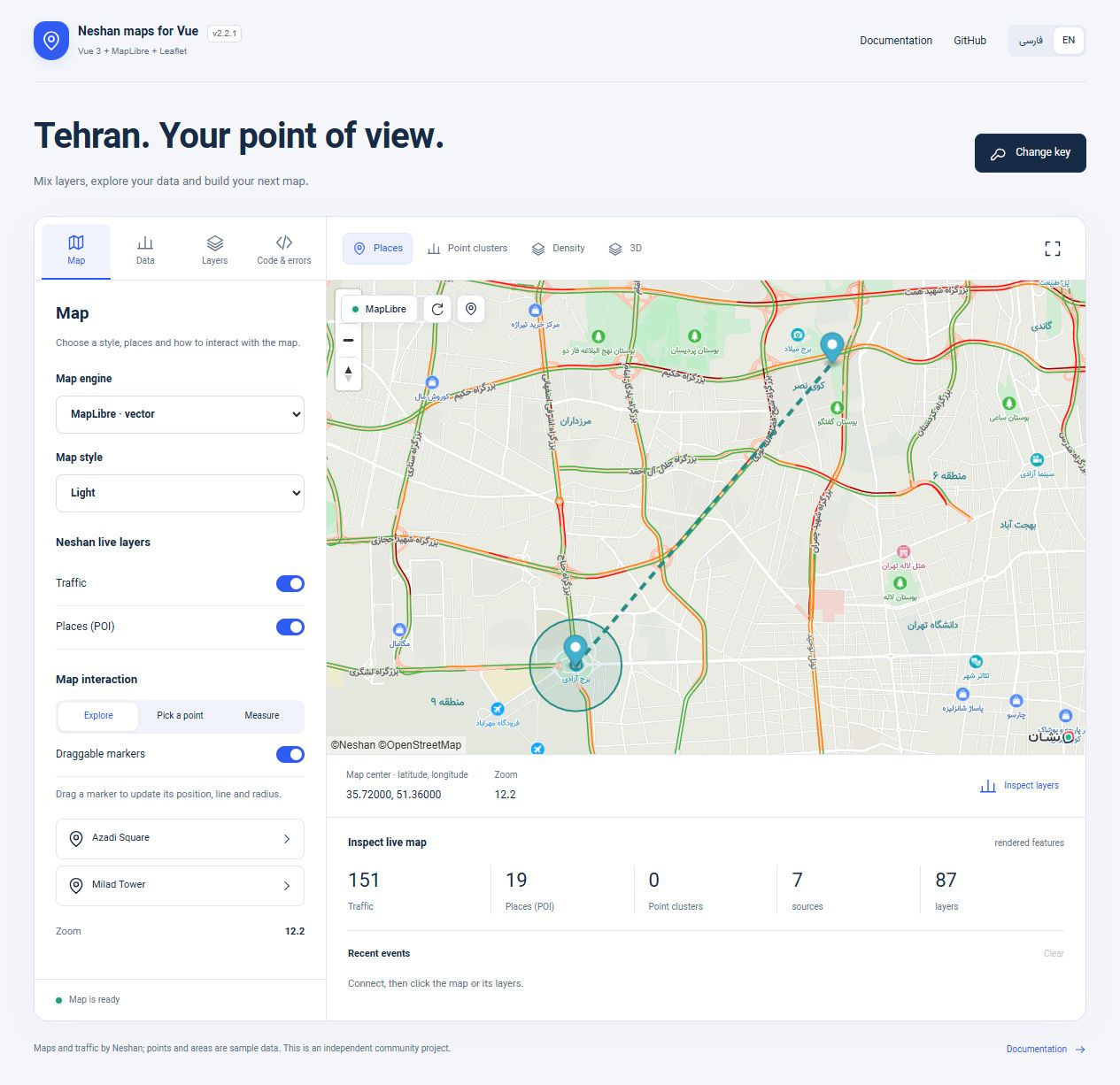1120x1085 pixels.
Task: Click the sources count 7
Action: [x=798, y=881]
